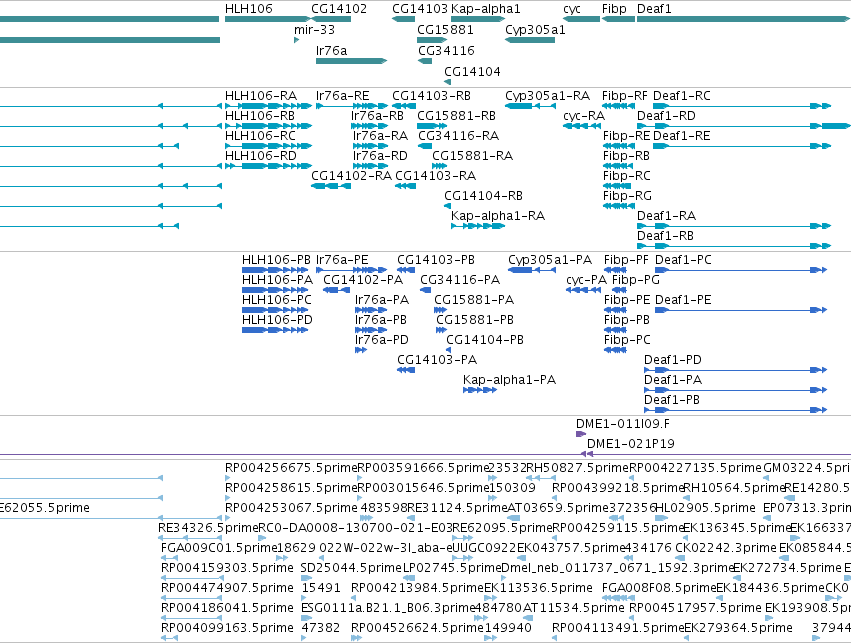Click transcript Fibp-RF
The height and width of the screenshot is (643, 851).
(625, 96)
